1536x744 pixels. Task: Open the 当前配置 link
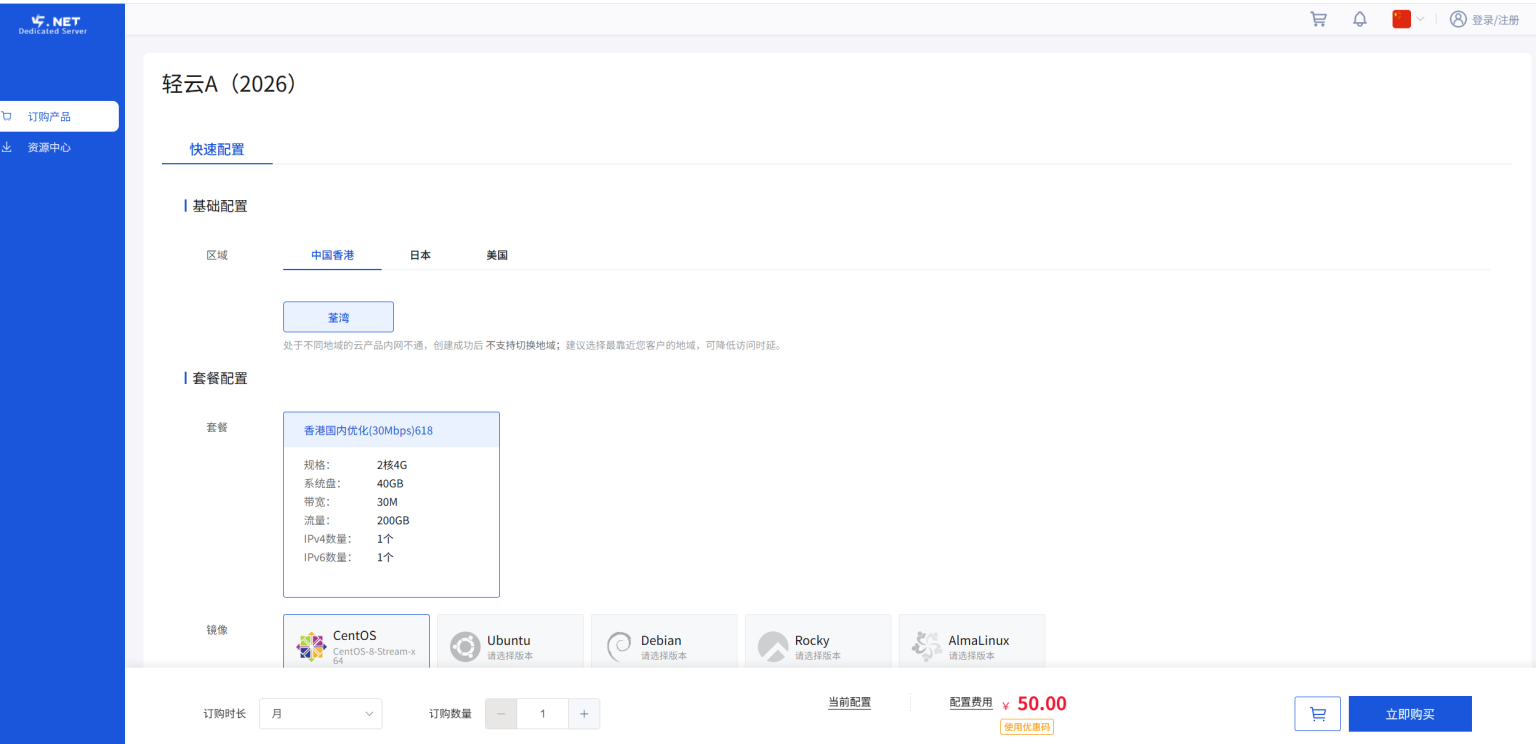[849, 702]
